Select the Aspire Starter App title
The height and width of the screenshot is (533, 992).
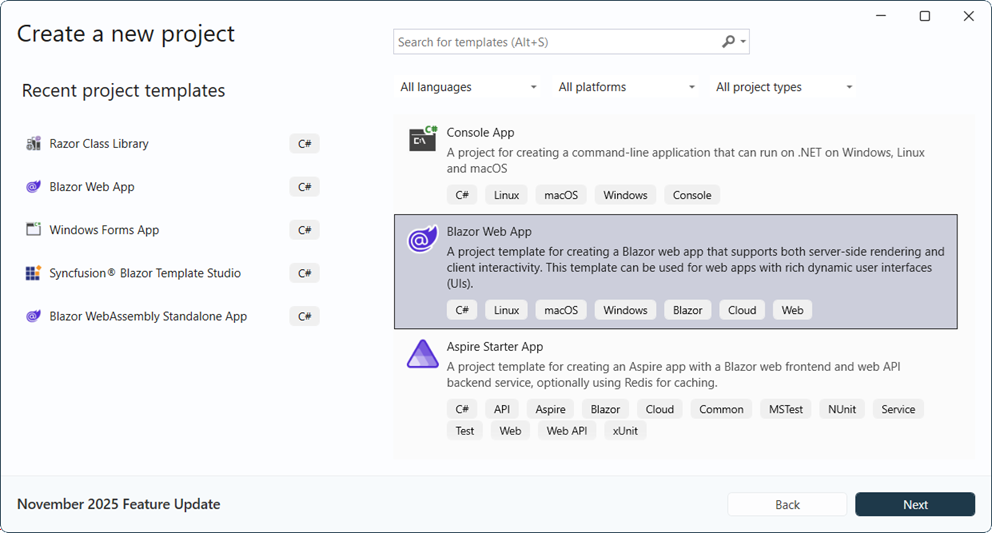tap(495, 346)
